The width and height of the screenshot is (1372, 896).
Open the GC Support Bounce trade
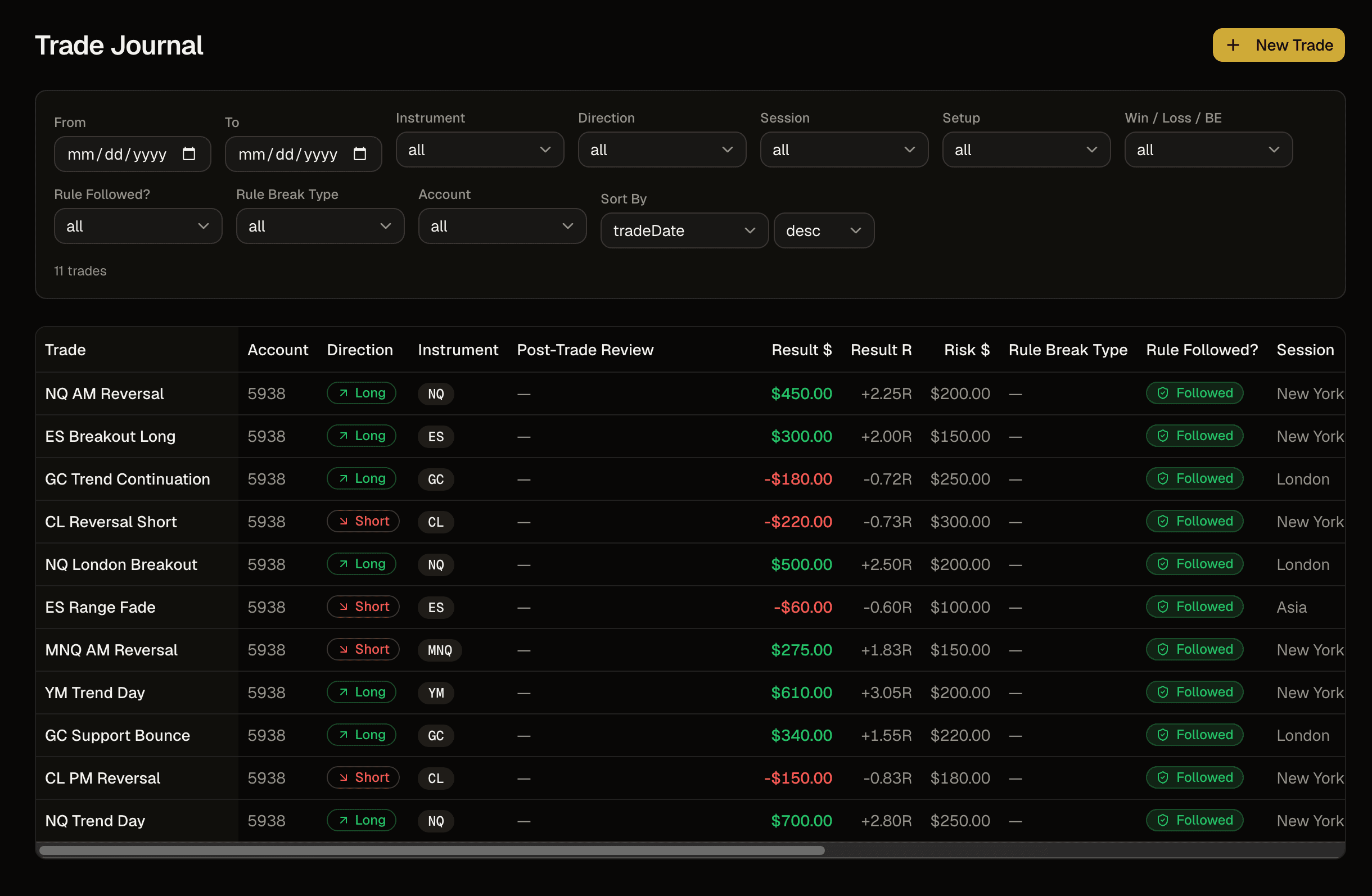click(118, 735)
